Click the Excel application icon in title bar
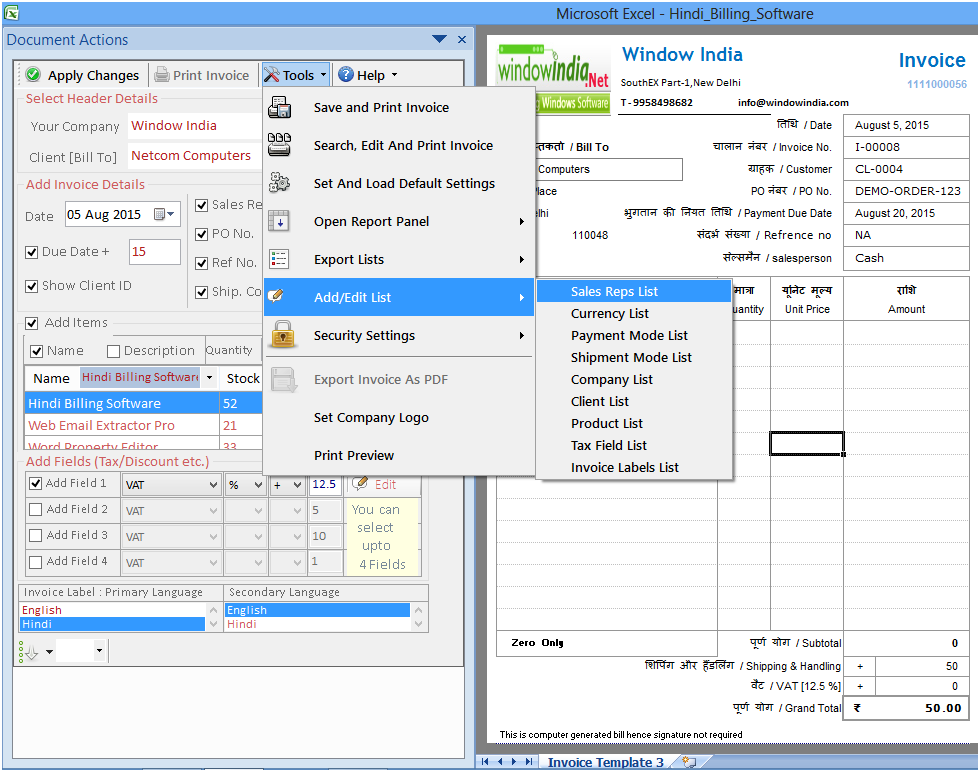The width and height of the screenshot is (978, 772). (x=11, y=12)
